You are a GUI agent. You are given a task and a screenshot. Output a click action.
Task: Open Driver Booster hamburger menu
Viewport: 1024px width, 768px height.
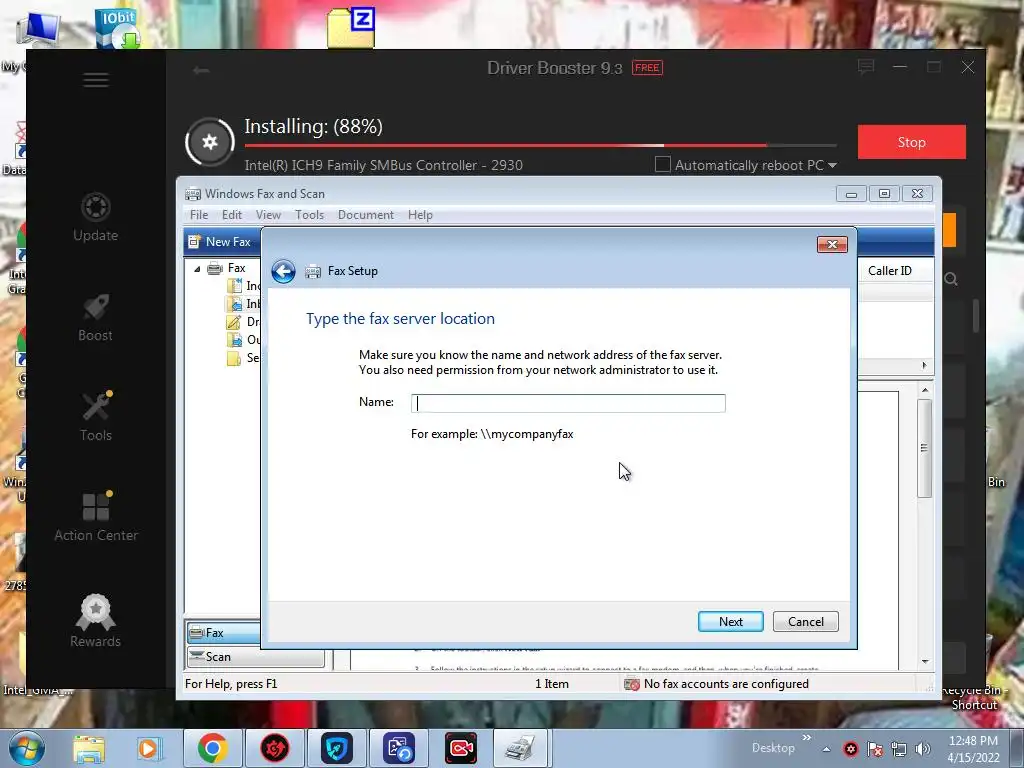[96, 80]
